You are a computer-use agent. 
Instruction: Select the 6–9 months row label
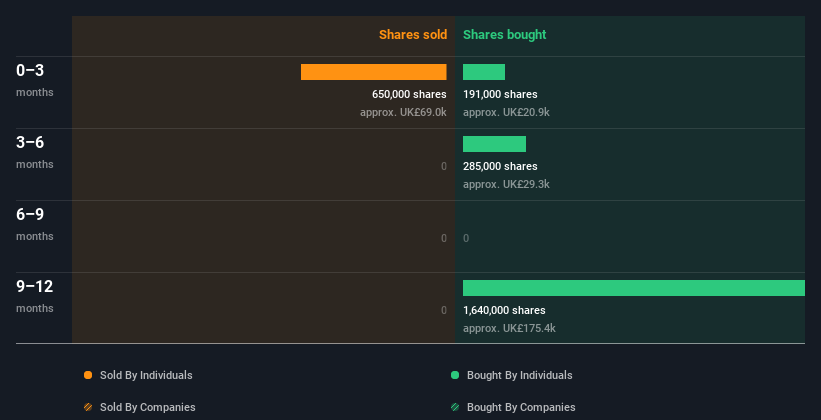coord(35,224)
